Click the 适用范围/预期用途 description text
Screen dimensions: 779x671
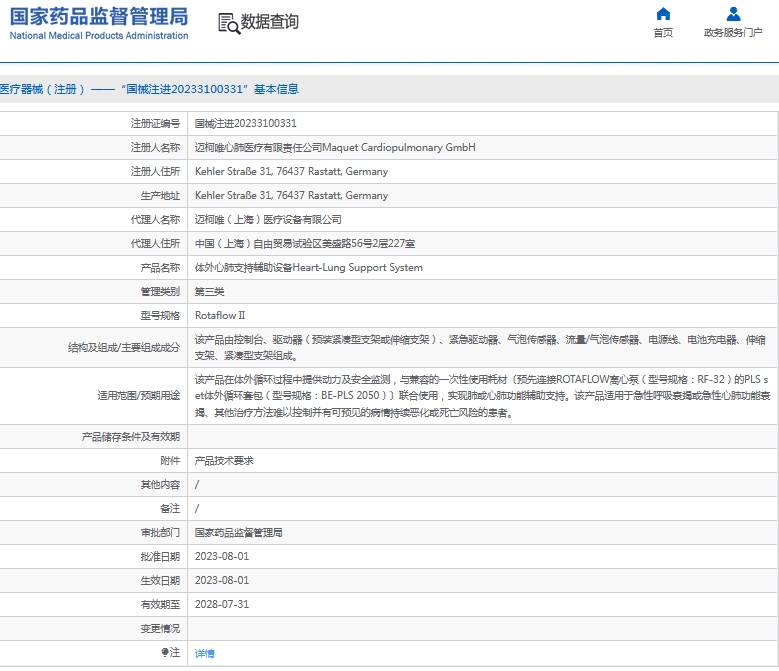[482, 396]
